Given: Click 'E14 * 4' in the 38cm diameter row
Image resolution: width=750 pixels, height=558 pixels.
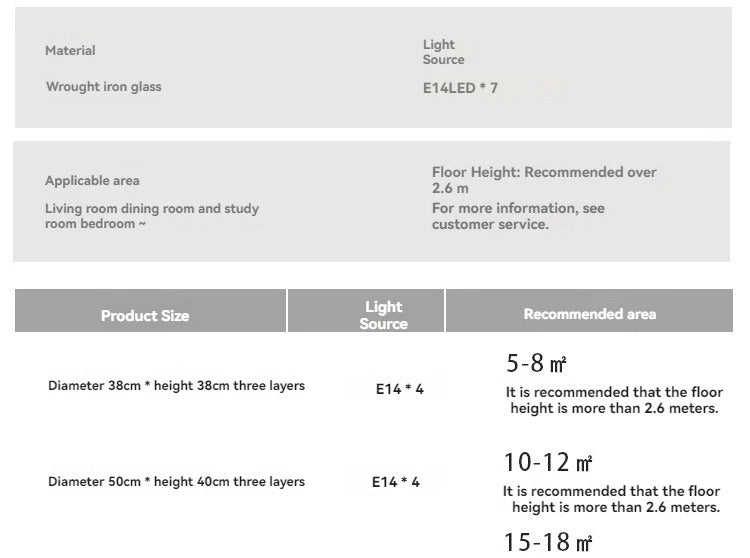Looking at the screenshot, I should point(399,389).
